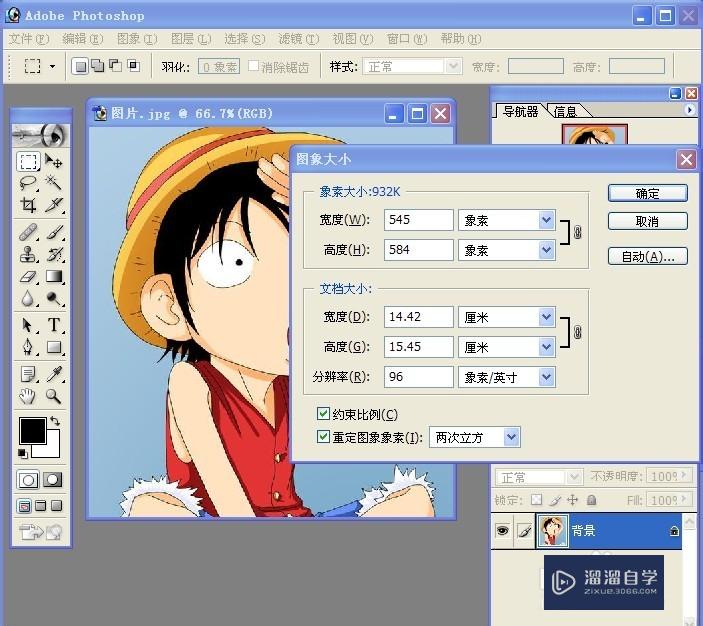Toggle the Resample Image checkbox 重定图象象素
Viewport: 703px width, 626px height.
click(x=323, y=436)
